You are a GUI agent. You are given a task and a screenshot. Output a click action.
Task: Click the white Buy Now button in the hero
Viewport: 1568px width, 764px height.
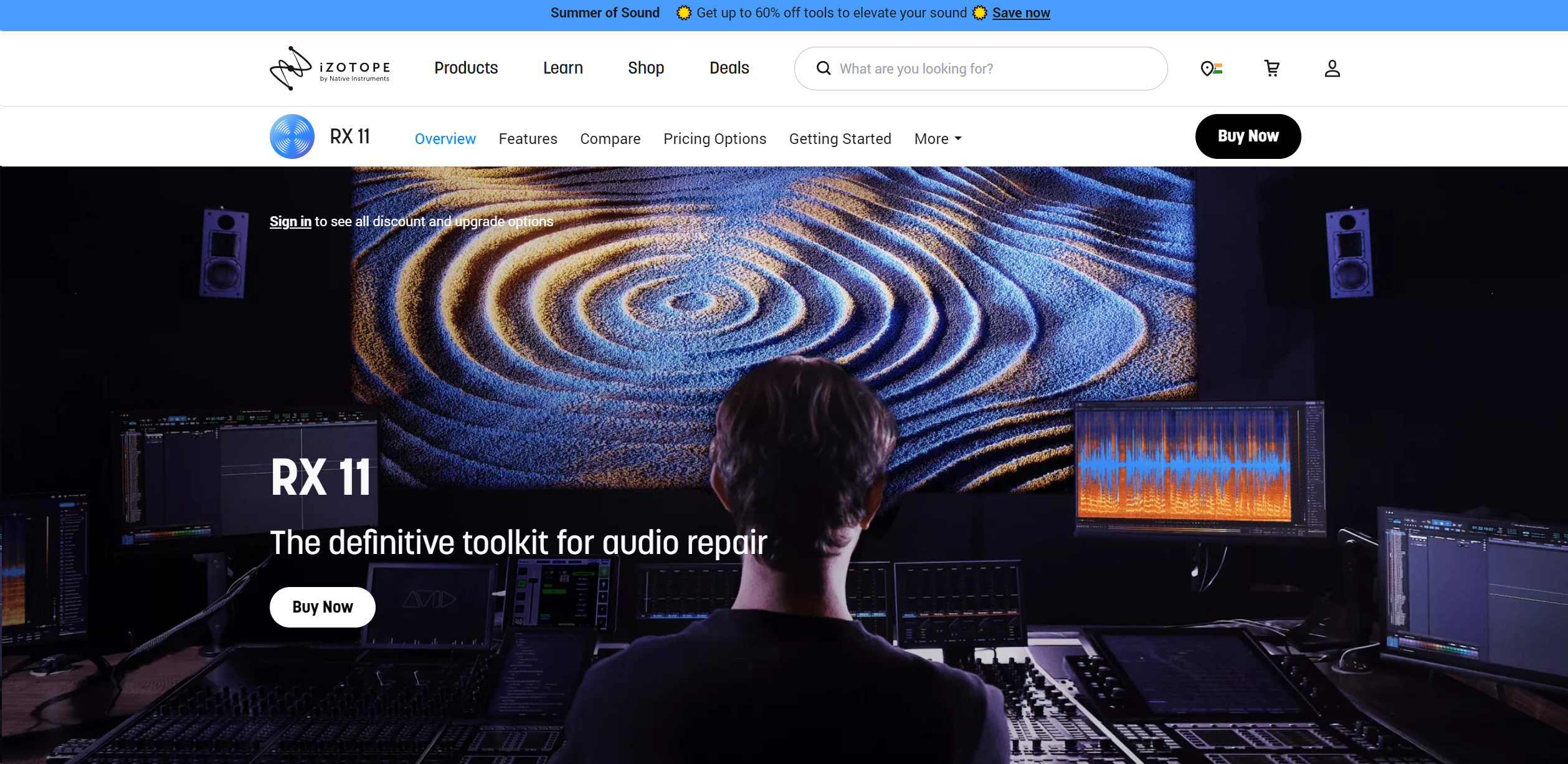[x=322, y=606]
